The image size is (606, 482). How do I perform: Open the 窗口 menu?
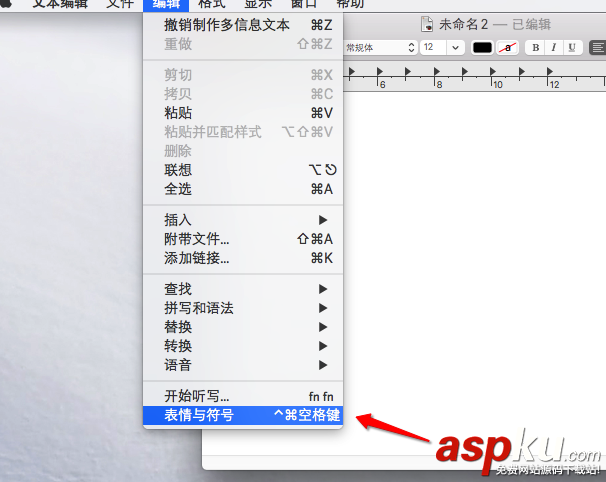(x=304, y=4)
